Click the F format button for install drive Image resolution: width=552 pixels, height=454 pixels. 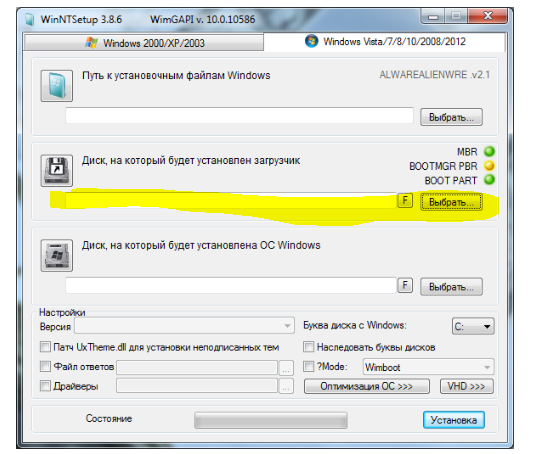pyautogui.click(x=405, y=285)
